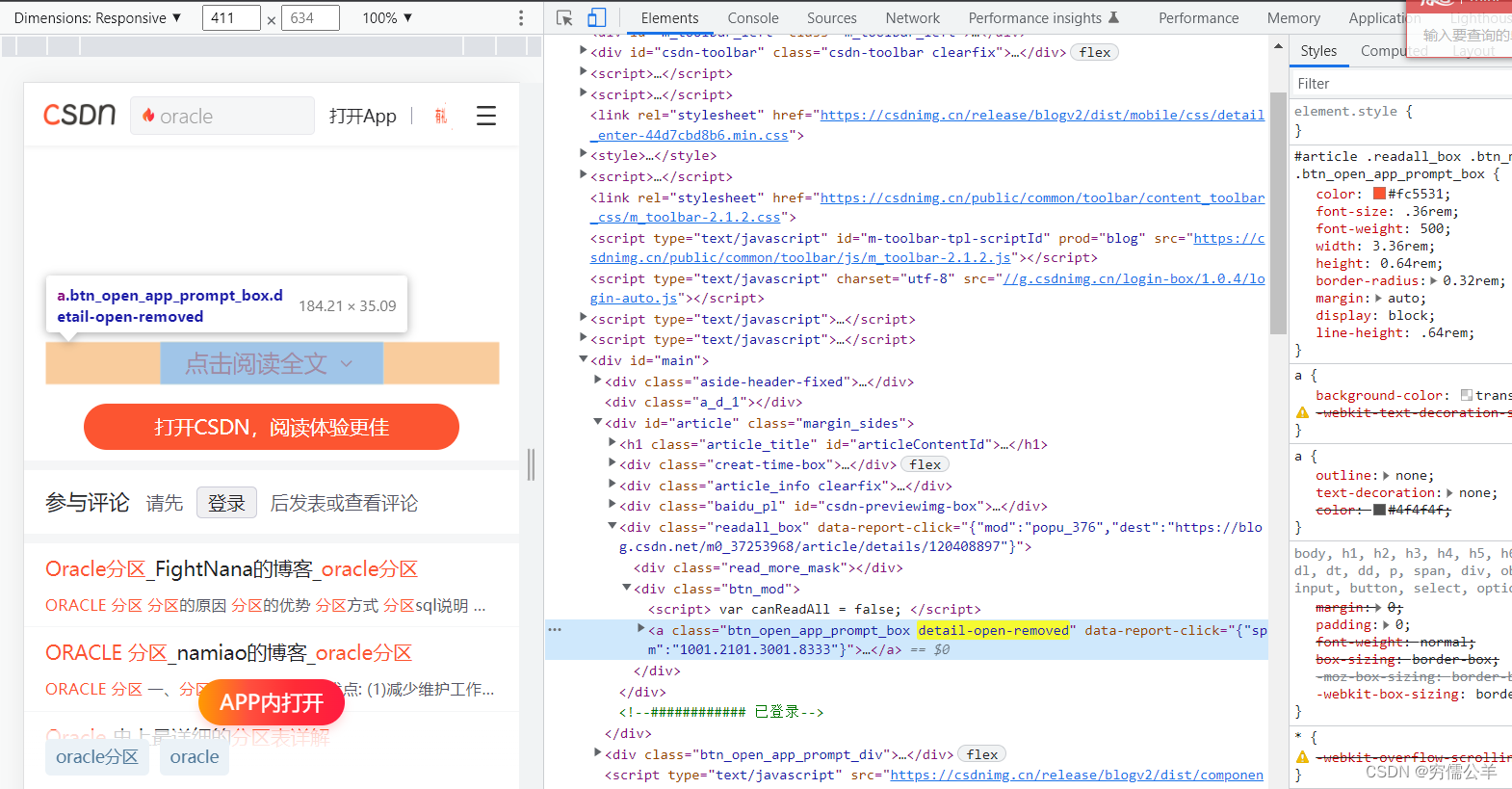Viewport: 1512px width, 789px height.
Task: Expand the btn_open_app_prompt_div node
Action: pos(597,753)
